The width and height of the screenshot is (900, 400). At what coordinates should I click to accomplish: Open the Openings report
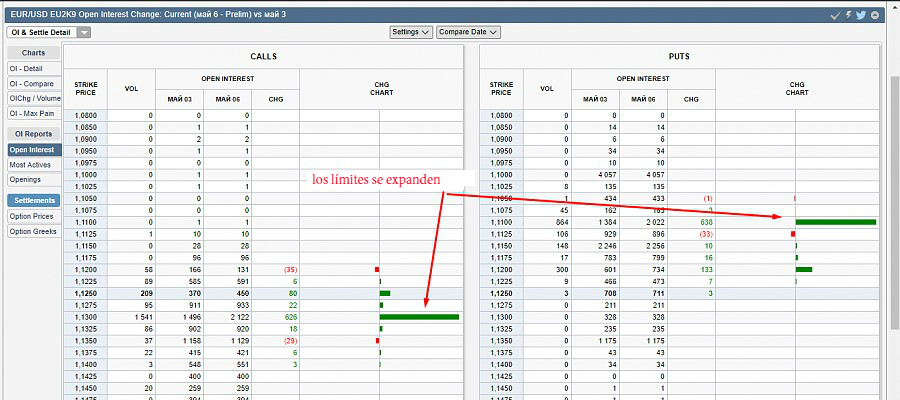tap(33, 180)
